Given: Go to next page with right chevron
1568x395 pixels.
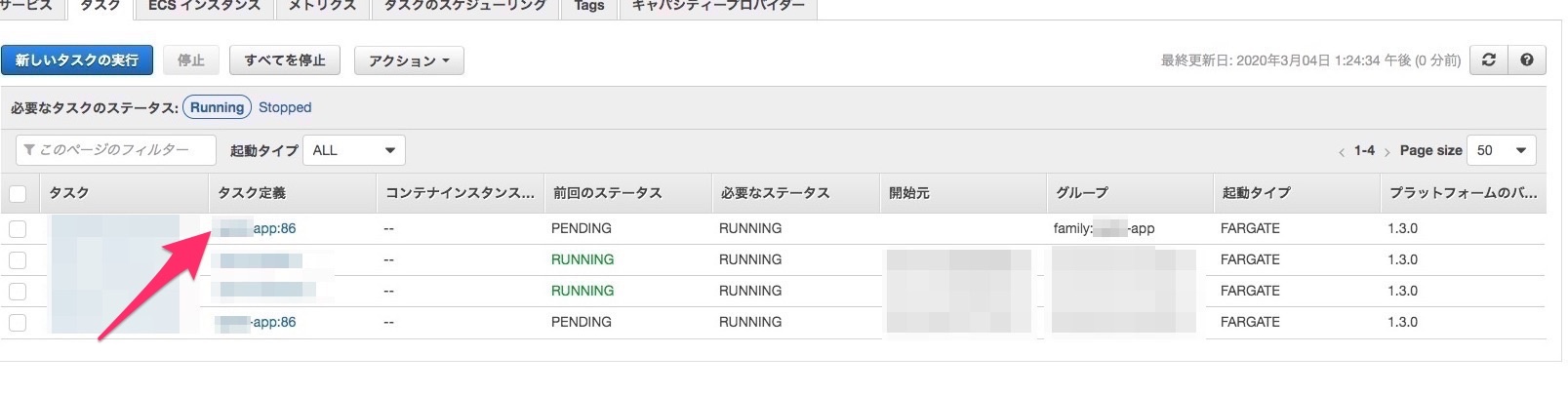Looking at the screenshot, I should click(x=1387, y=152).
